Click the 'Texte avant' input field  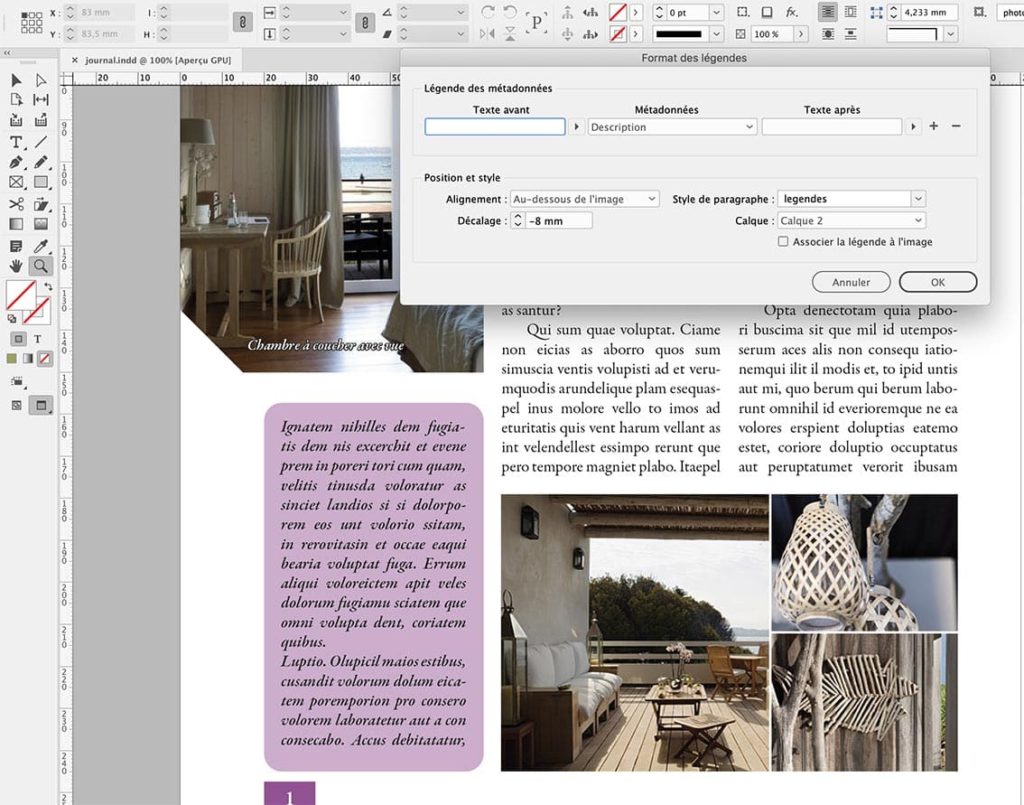coord(495,127)
